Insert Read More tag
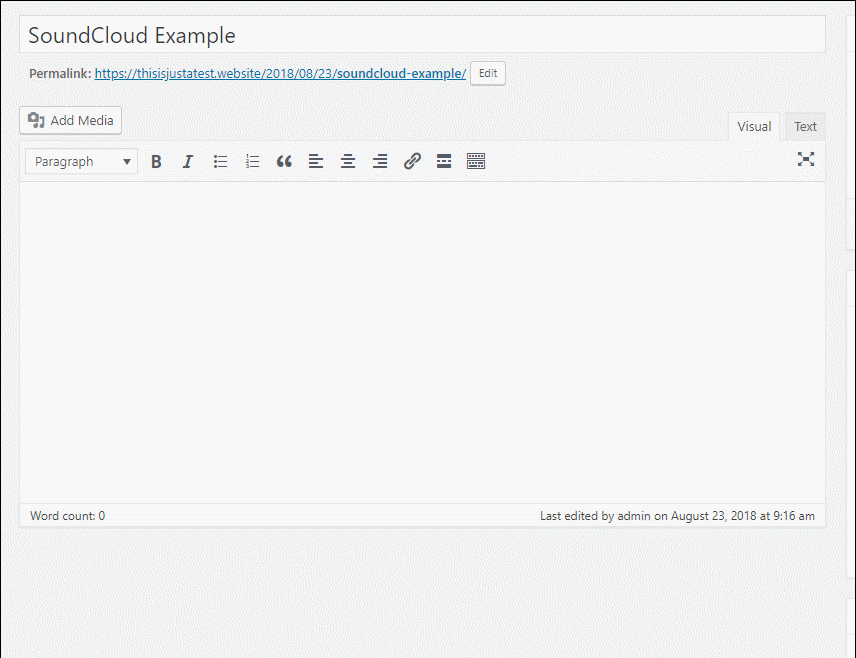The width and height of the screenshot is (856, 658). coord(444,162)
